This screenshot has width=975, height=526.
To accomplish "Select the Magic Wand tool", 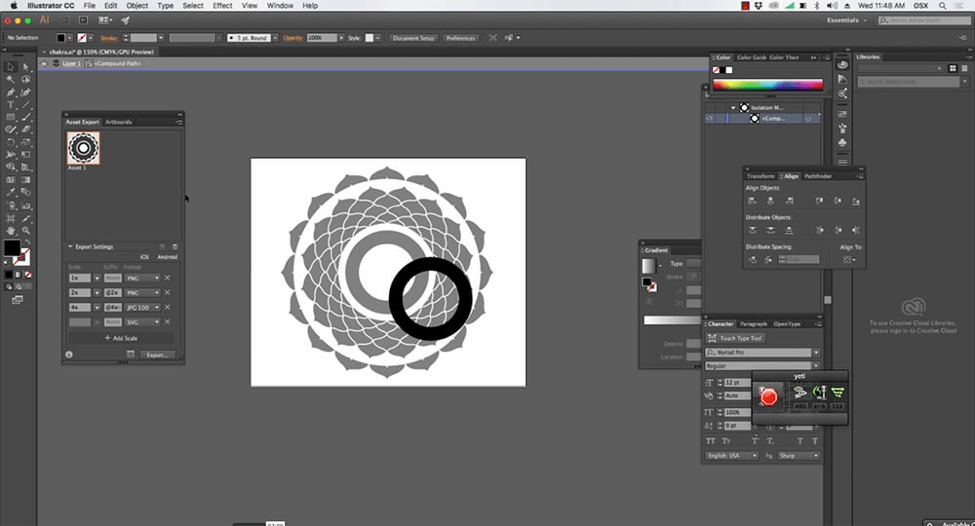I will point(11,80).
